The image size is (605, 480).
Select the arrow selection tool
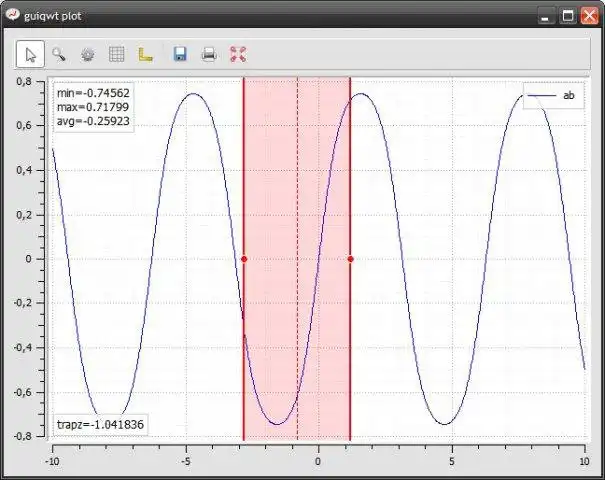click(x=30, y=54)
